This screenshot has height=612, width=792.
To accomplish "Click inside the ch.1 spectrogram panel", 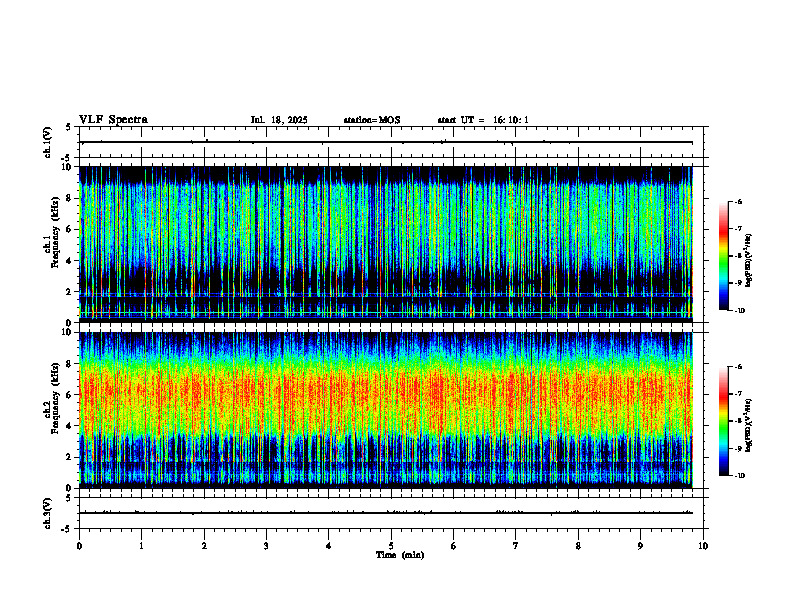I will click(x=386, y=244).
